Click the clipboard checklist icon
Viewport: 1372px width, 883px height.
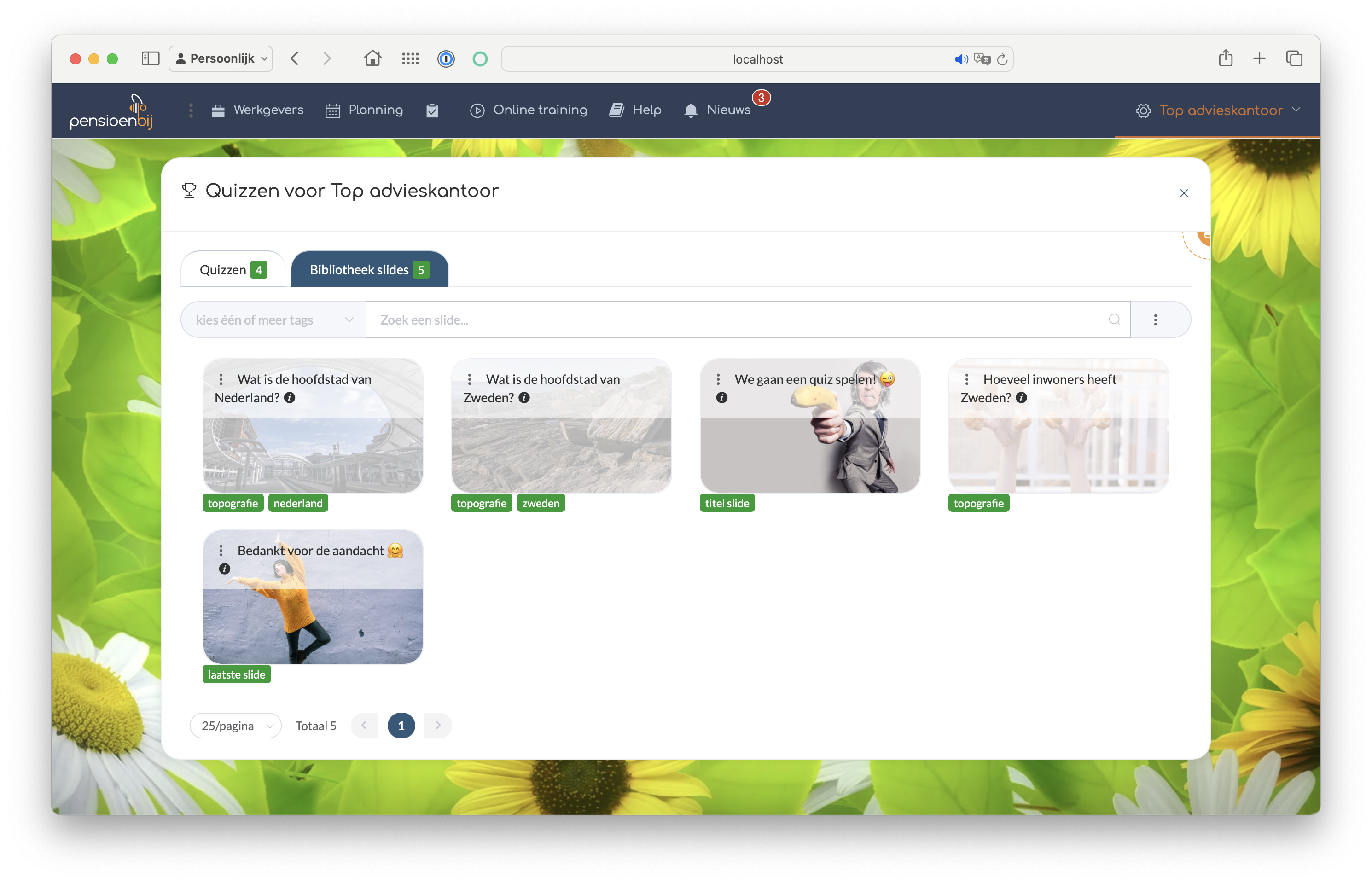[432, 110]
